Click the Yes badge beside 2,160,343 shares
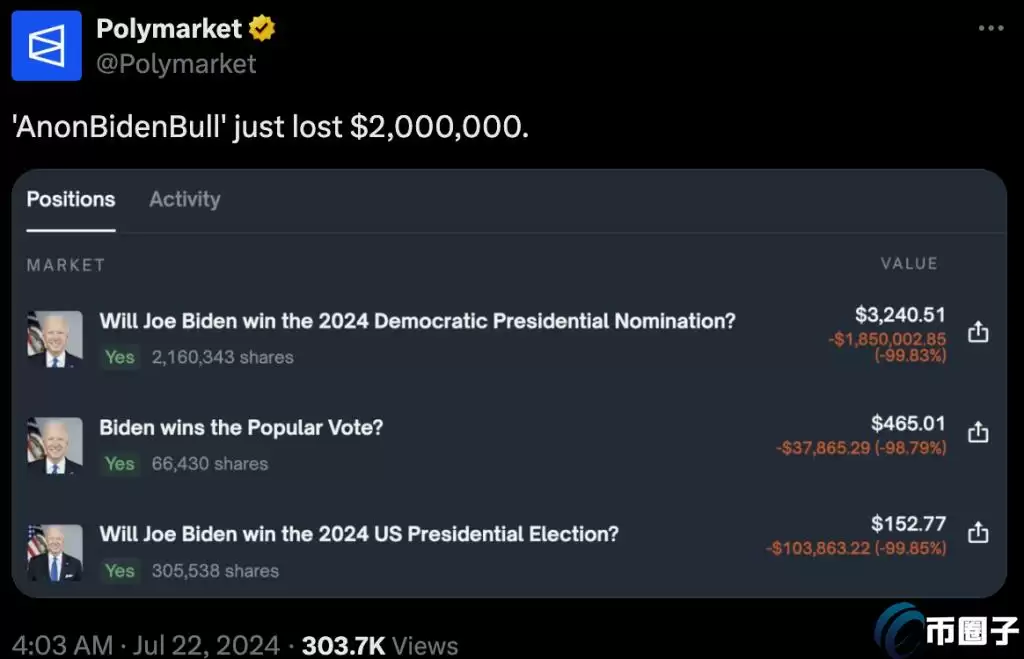 120,357
